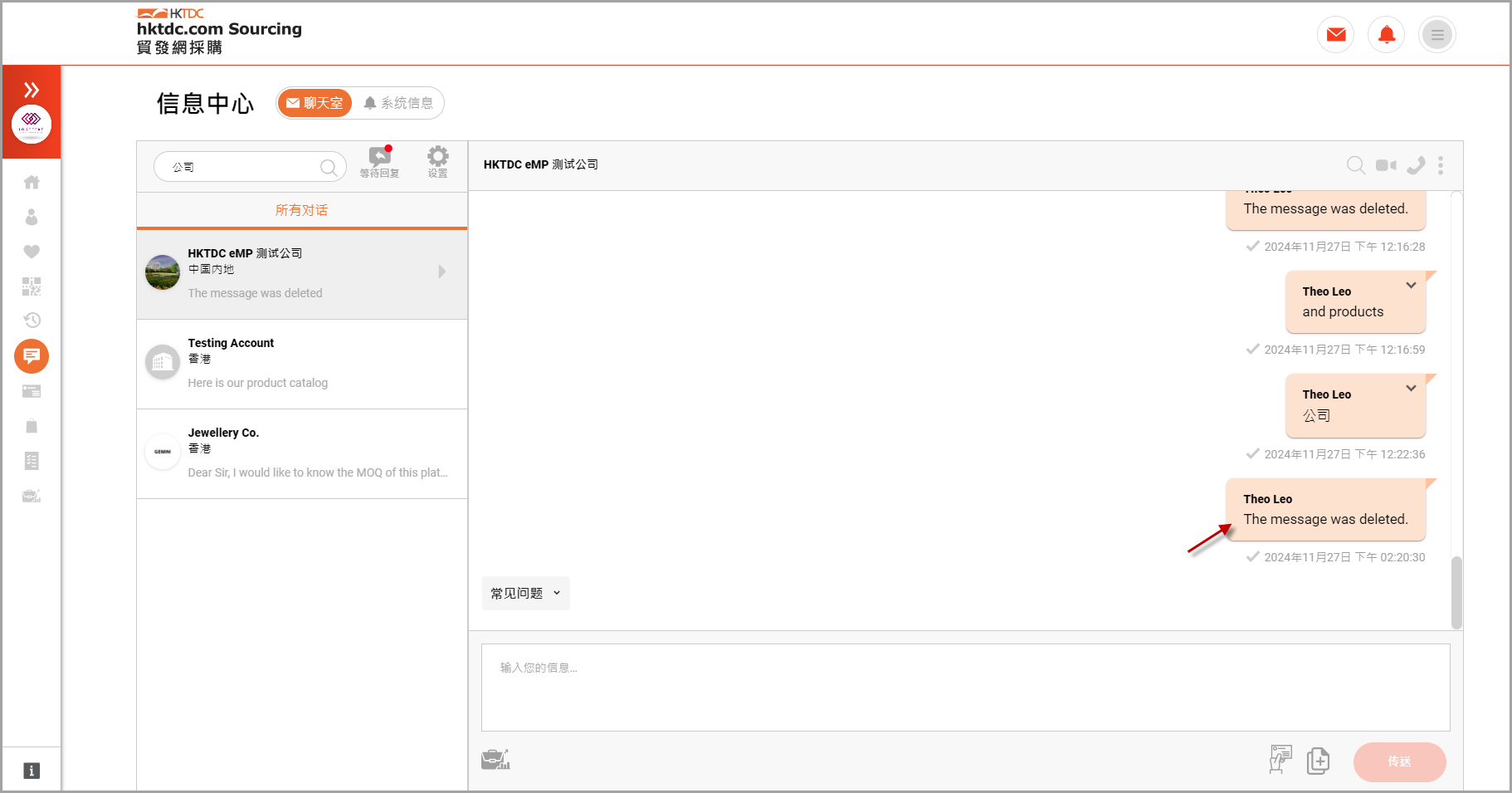Open Jewellery Co. conversation

(302, 453)
